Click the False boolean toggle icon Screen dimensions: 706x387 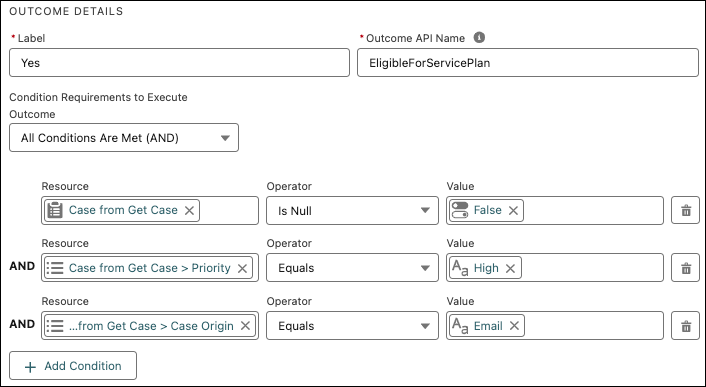tap(460, 210)
